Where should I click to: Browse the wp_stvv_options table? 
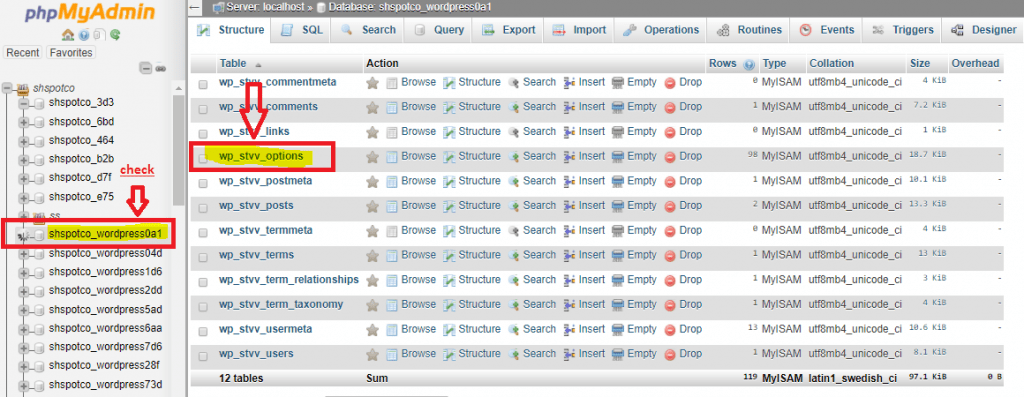[411, 156]
